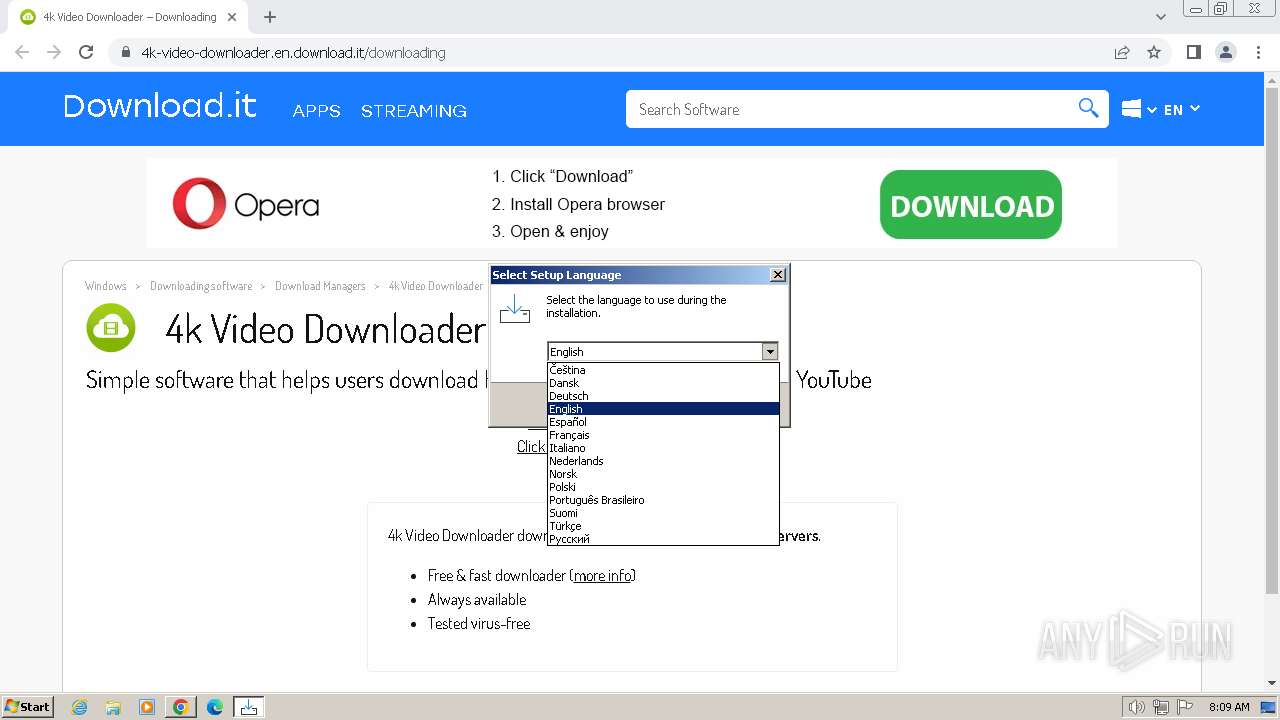
Task: Switch to Chrome in the taskbar
Action: click(x=181, y=707)
